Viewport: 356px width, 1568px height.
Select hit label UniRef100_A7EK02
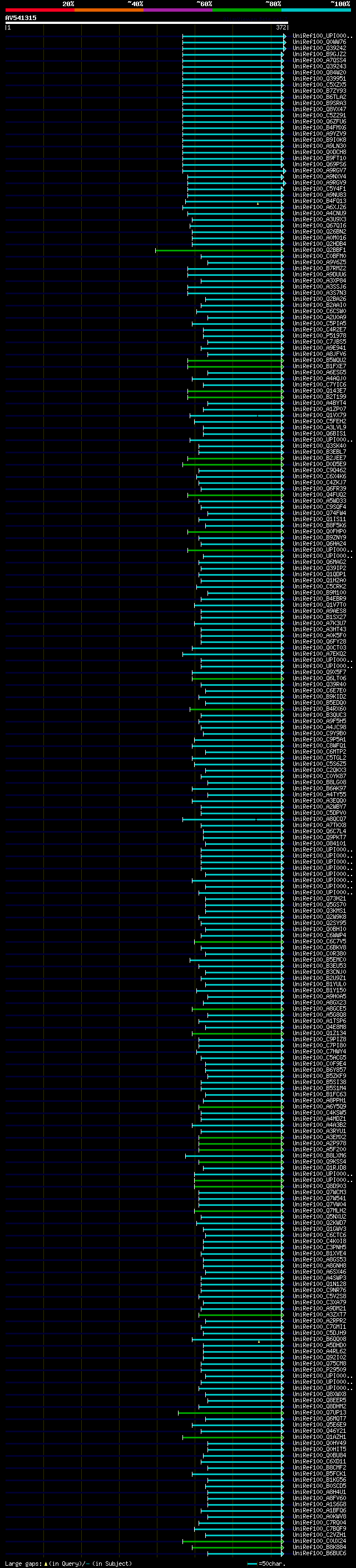[319, 654]
